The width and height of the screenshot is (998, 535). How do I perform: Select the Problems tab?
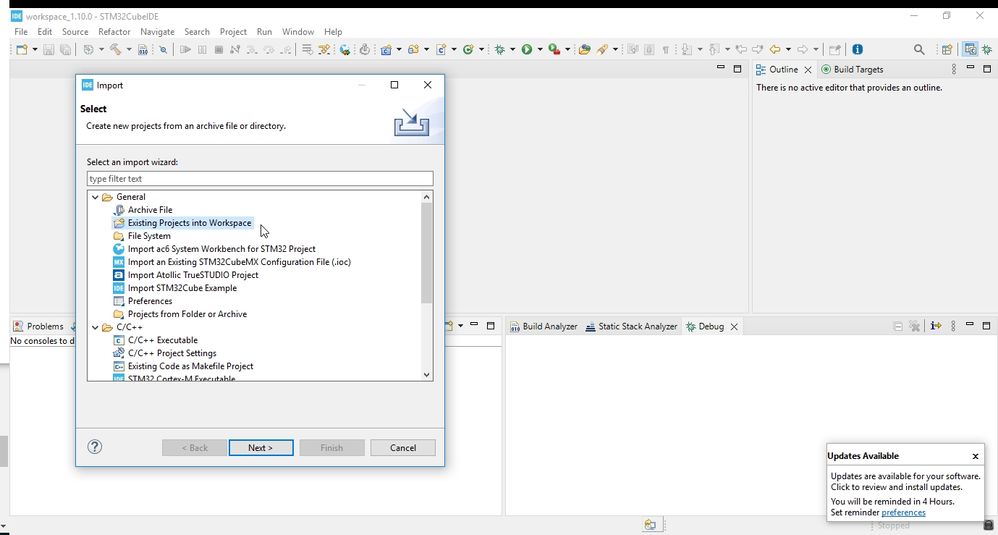tap(39, 326)
